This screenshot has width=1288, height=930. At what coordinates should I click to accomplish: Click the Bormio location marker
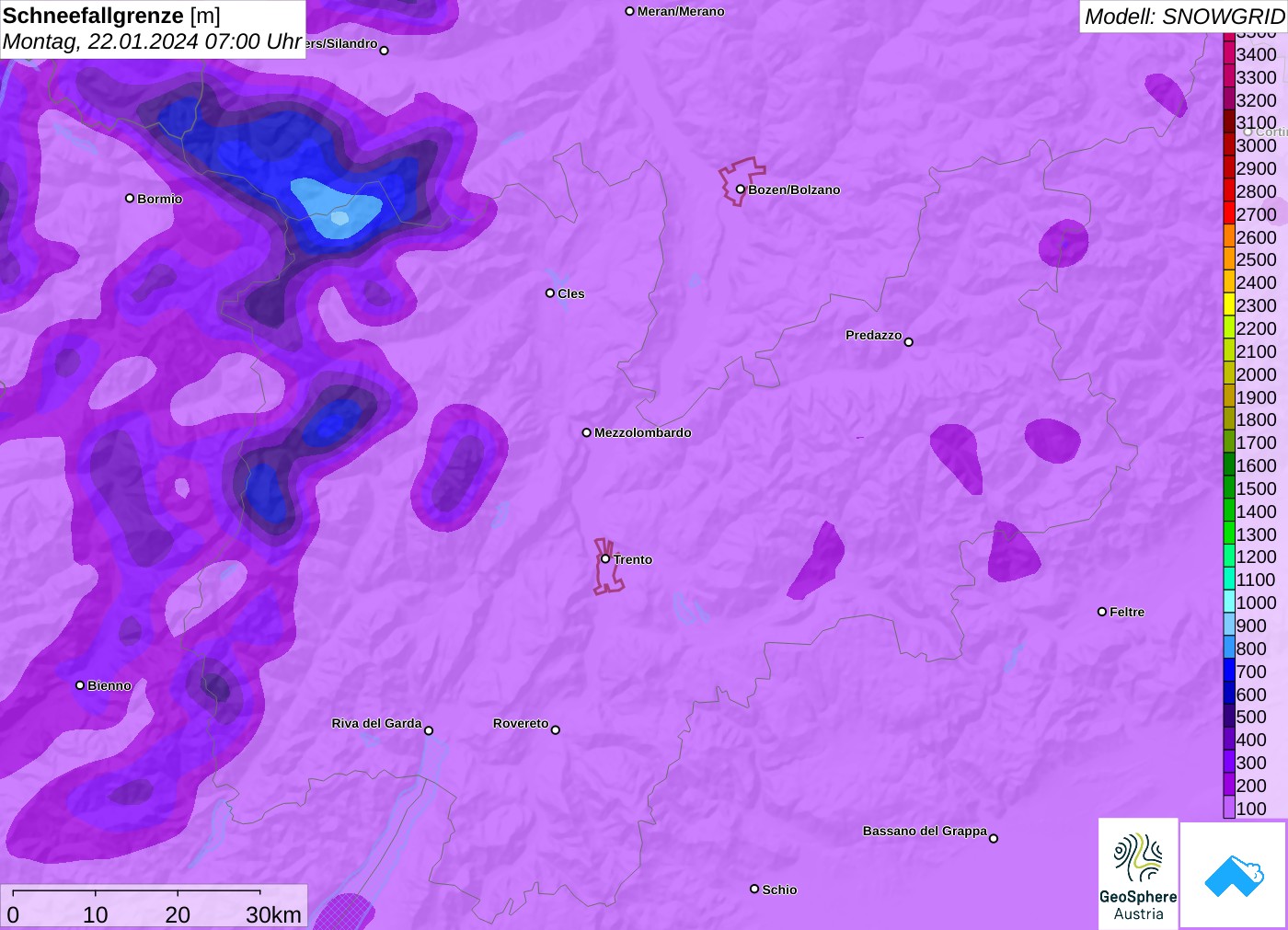[130, 198]
